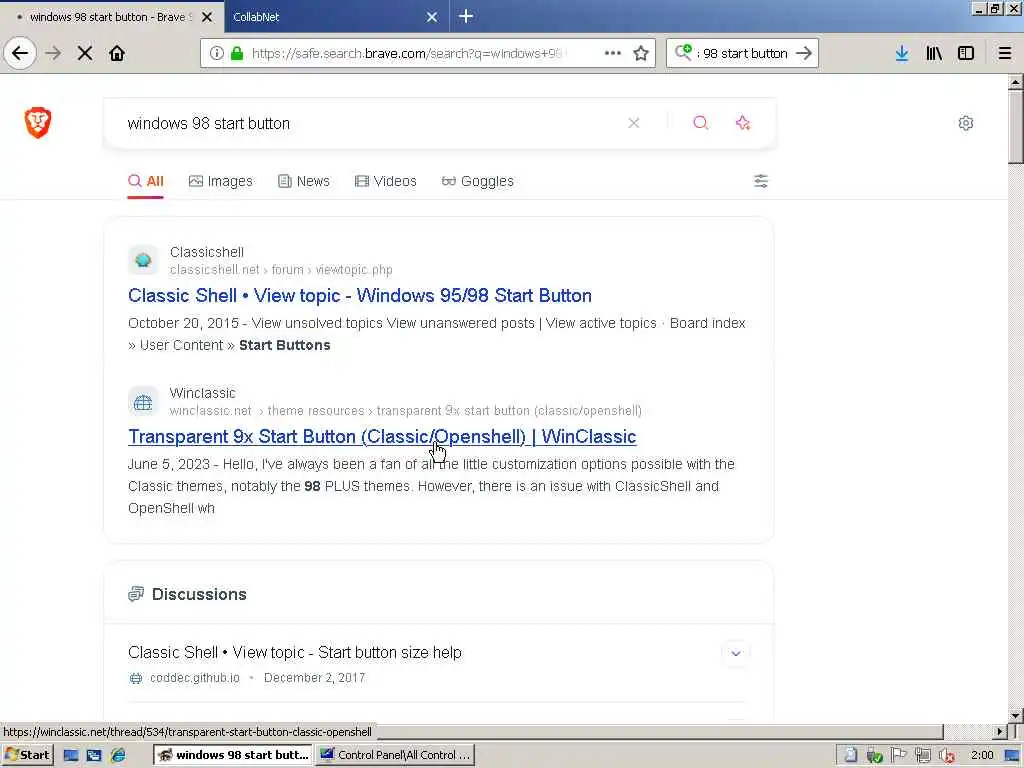The height and width of the screenshot is (768, 1024).
Task: Open the Start button size help discussion title
Action: (295, 652)
